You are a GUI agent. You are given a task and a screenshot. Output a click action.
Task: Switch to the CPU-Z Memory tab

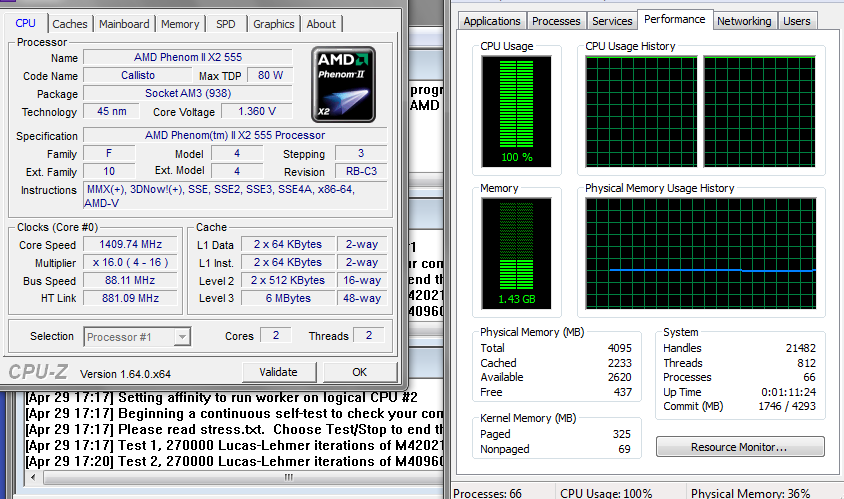[180, 24]
